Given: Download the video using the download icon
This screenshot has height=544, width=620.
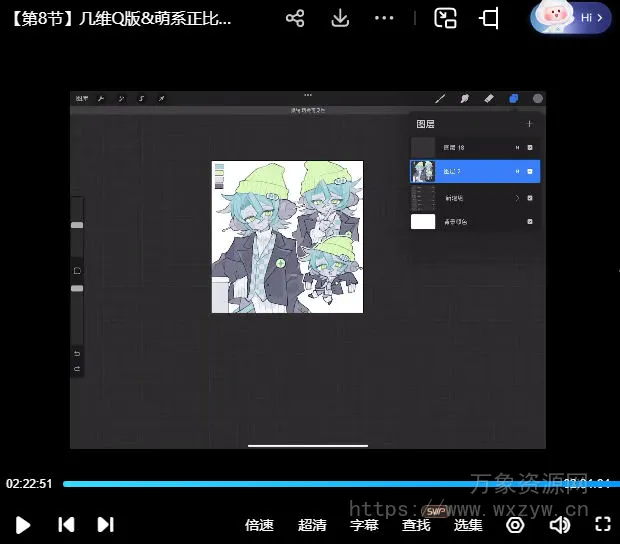Looking at the screenshot, I should tap(340, 18).
